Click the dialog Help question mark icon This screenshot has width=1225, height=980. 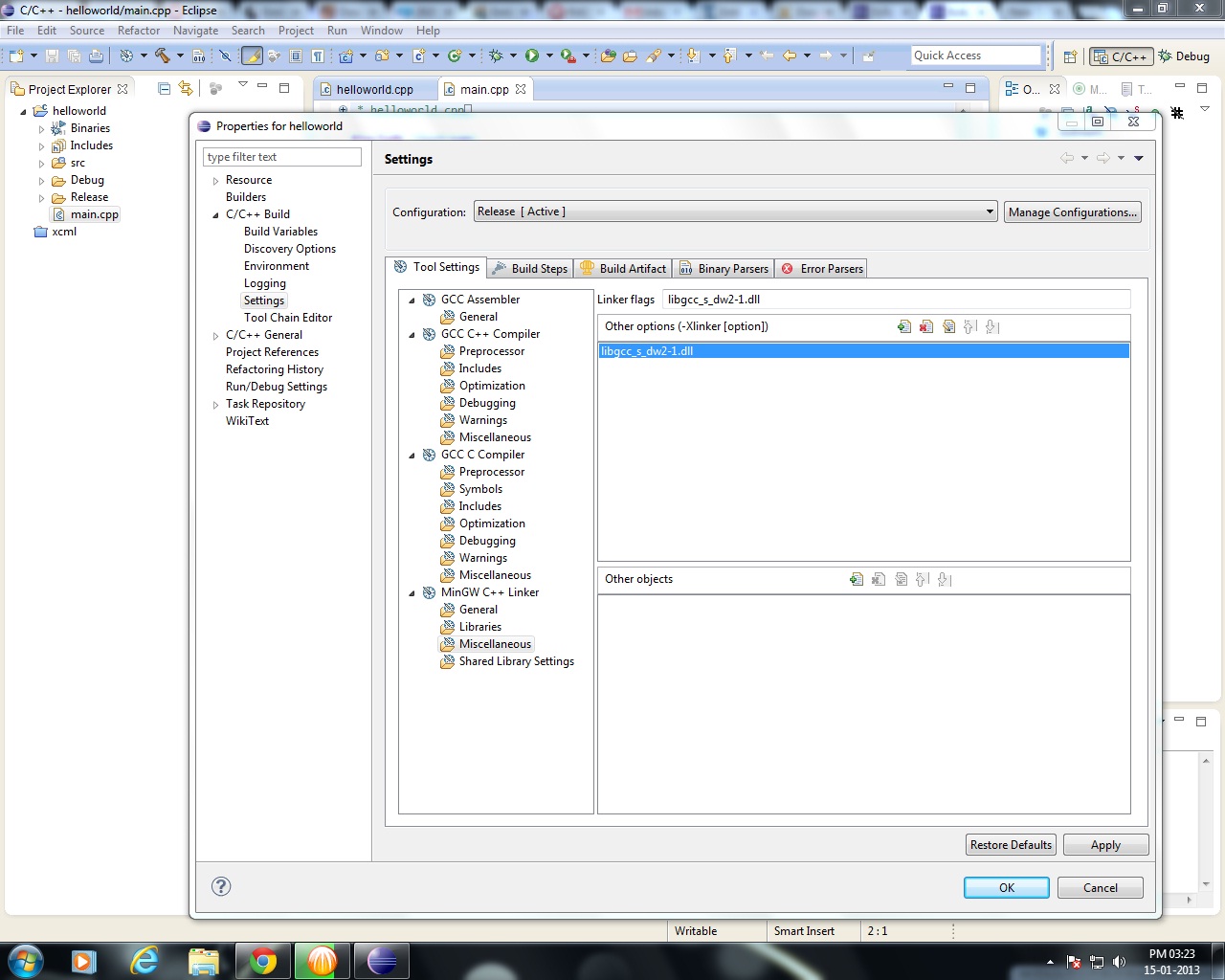221,886
